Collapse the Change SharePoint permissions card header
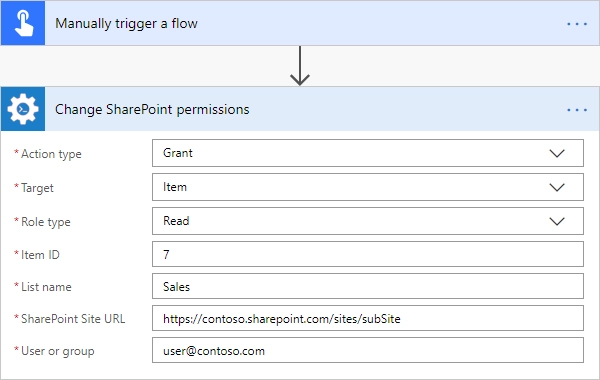The height and width of the screenshot is (380, 600). 300,109
